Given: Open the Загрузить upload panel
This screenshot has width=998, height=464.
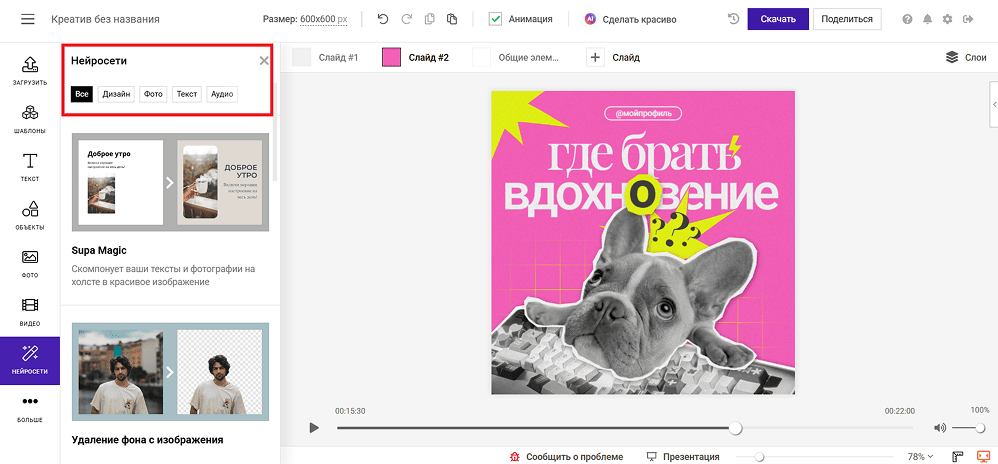Looking at the screenshot, I should click(30, 70).
